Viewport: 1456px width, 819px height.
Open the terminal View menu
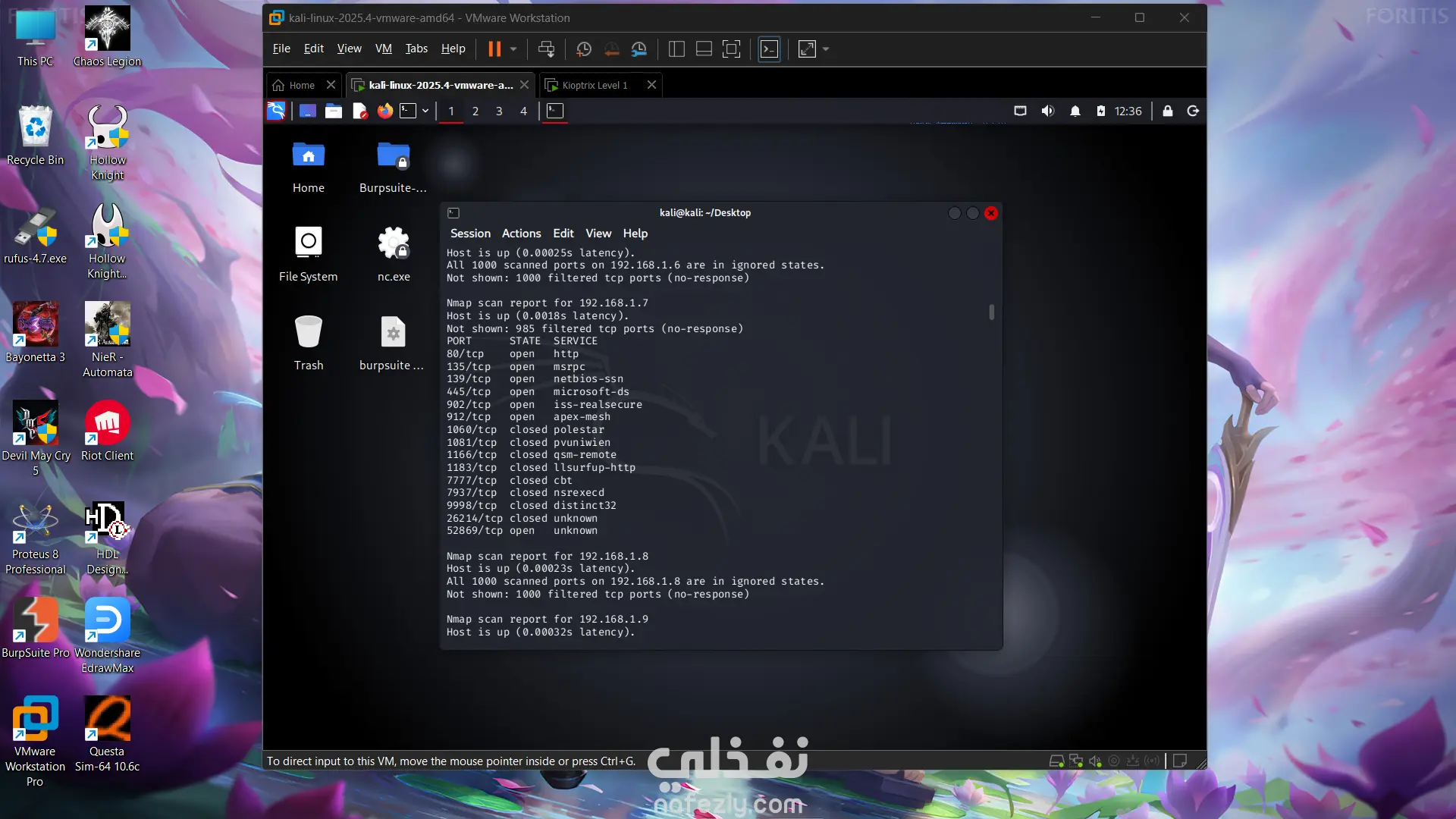[x=598, y=234]
